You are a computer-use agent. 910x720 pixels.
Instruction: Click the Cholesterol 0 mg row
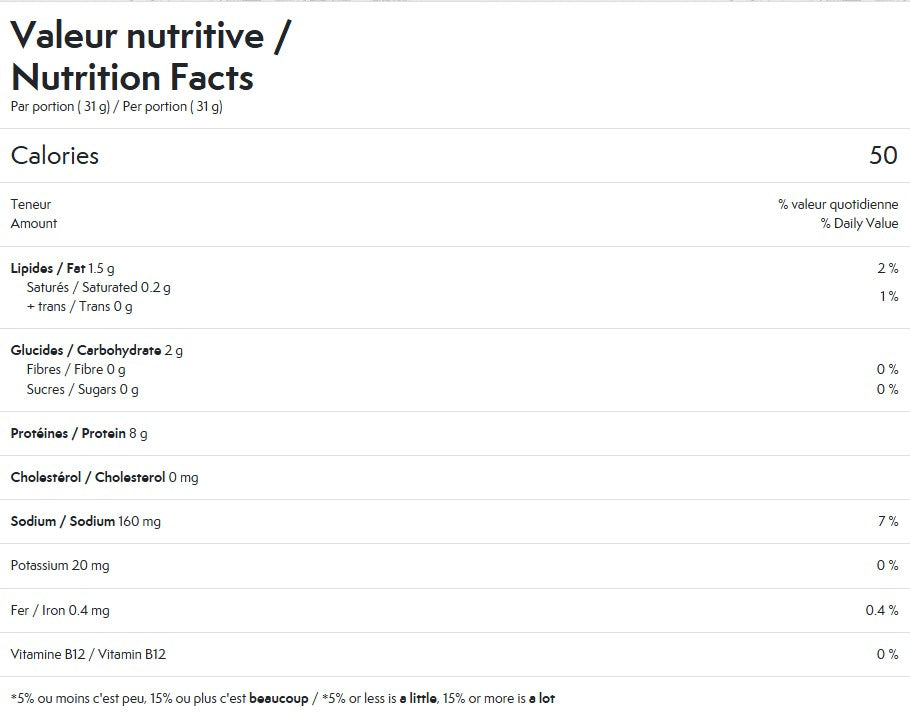coord(104,478)
